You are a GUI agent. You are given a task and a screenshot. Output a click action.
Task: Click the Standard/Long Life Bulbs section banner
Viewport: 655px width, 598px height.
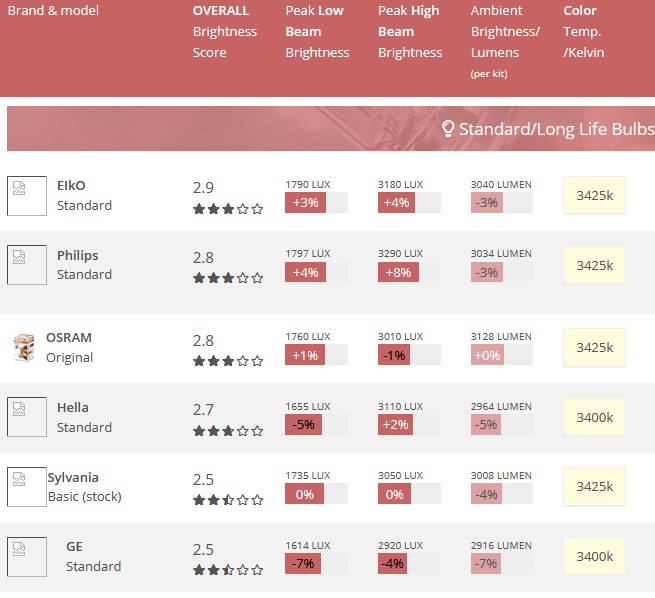331,129
